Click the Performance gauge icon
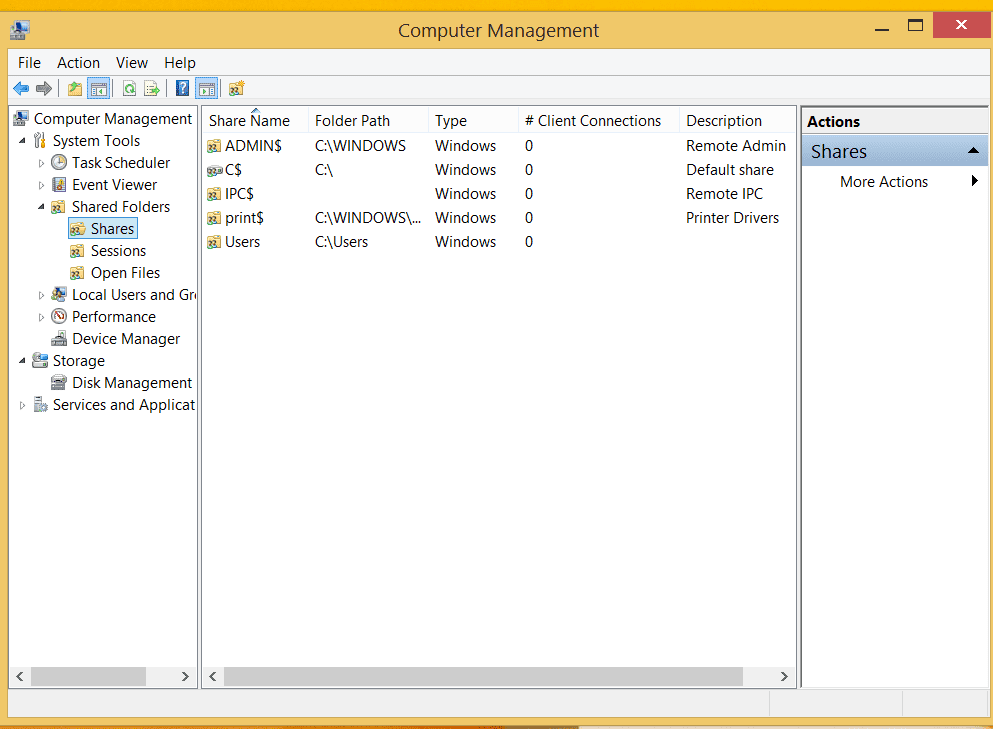 pos(59,317)
